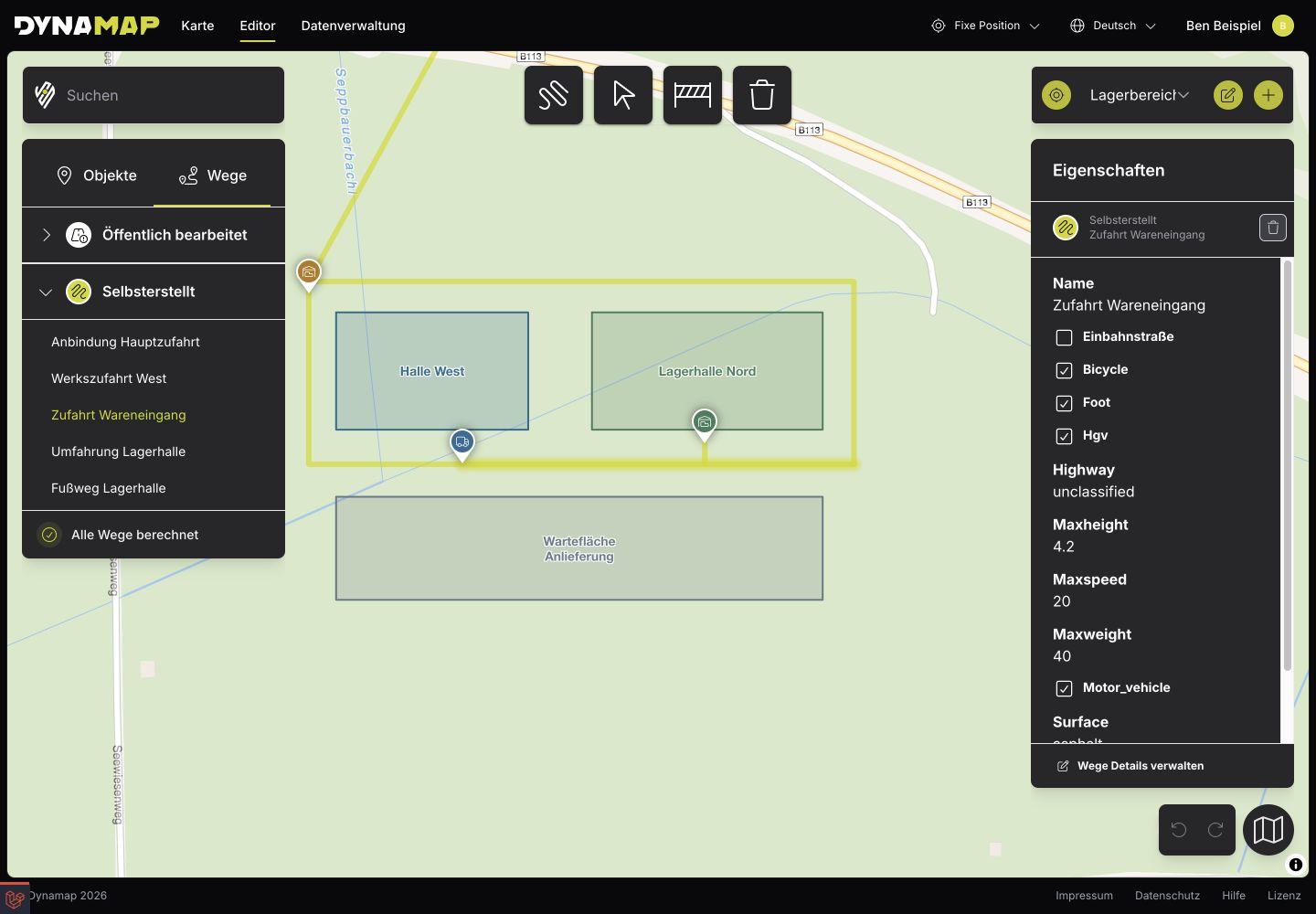Activate the cursor selection tool
This screenshot has width=1316, height=914.
tap(623, 95)
